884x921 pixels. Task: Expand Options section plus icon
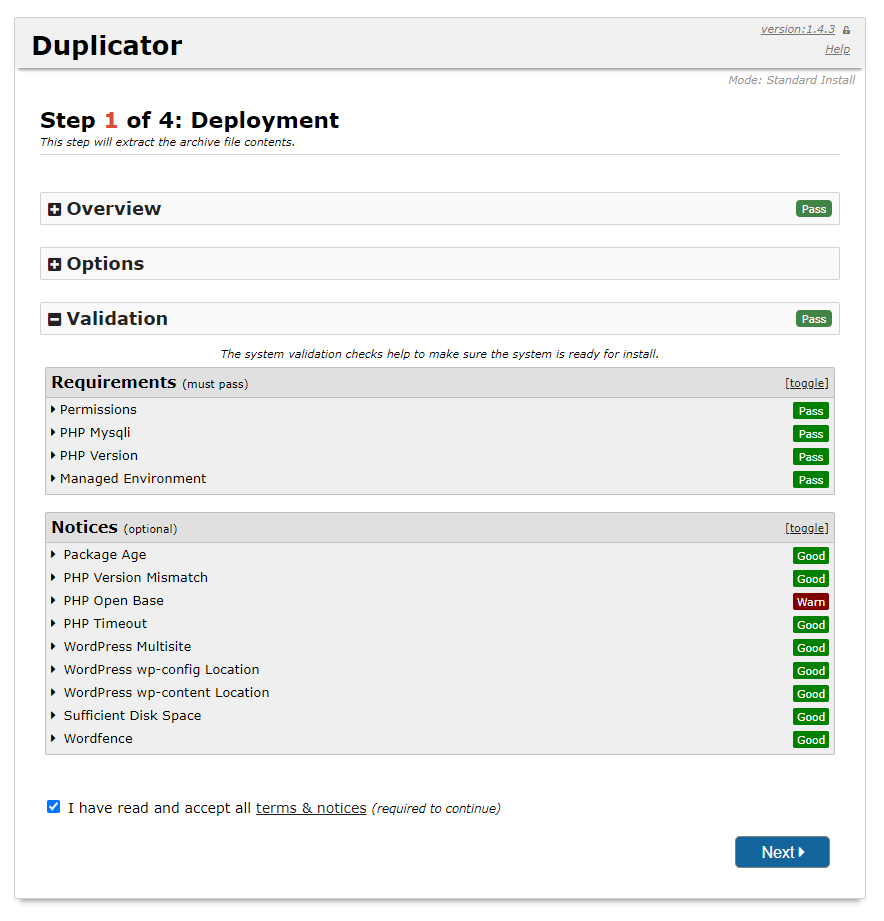(x=55, y=264)
